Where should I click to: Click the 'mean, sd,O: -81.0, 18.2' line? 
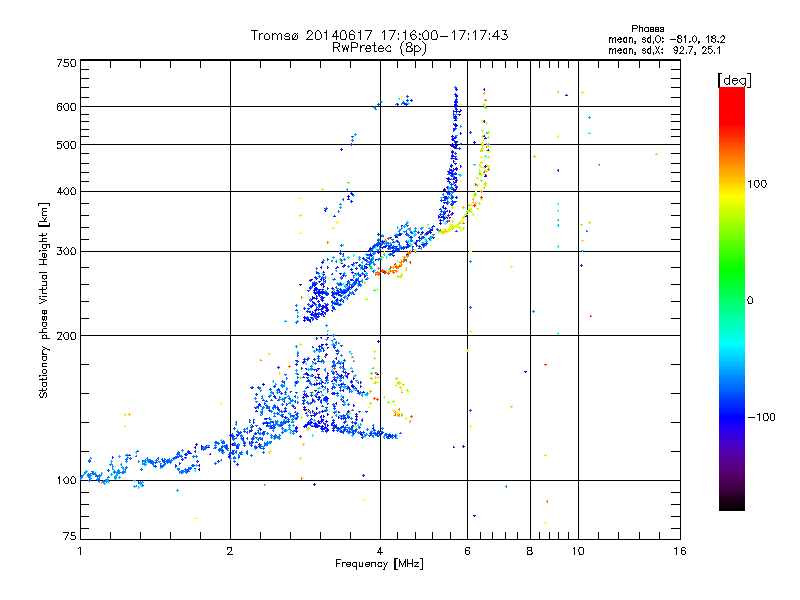pos(666,39)
